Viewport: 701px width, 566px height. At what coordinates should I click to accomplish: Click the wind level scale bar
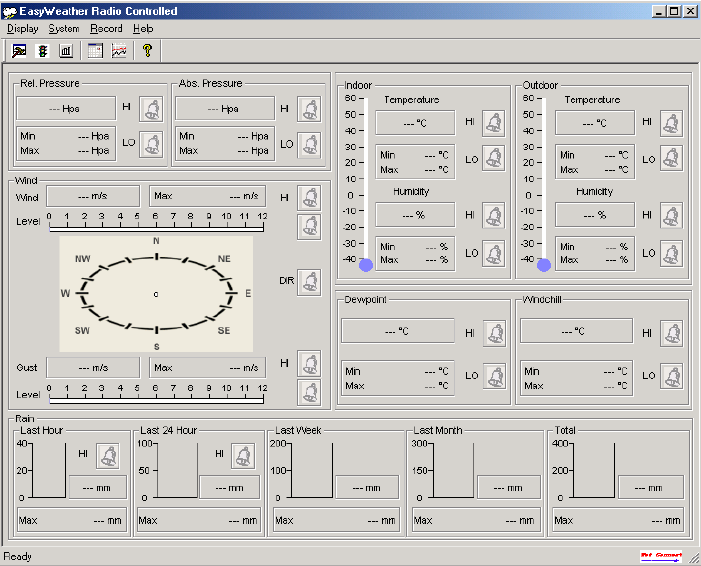click(x=156, y=229)
